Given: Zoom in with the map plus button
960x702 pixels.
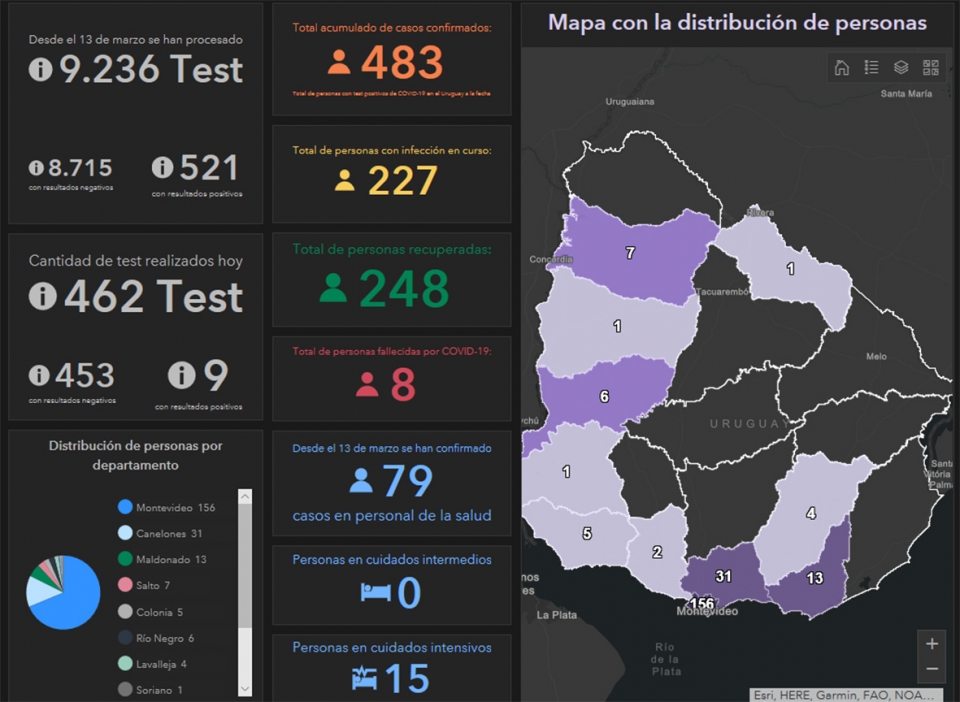Looking at the screenshot, I should point(932,644).
